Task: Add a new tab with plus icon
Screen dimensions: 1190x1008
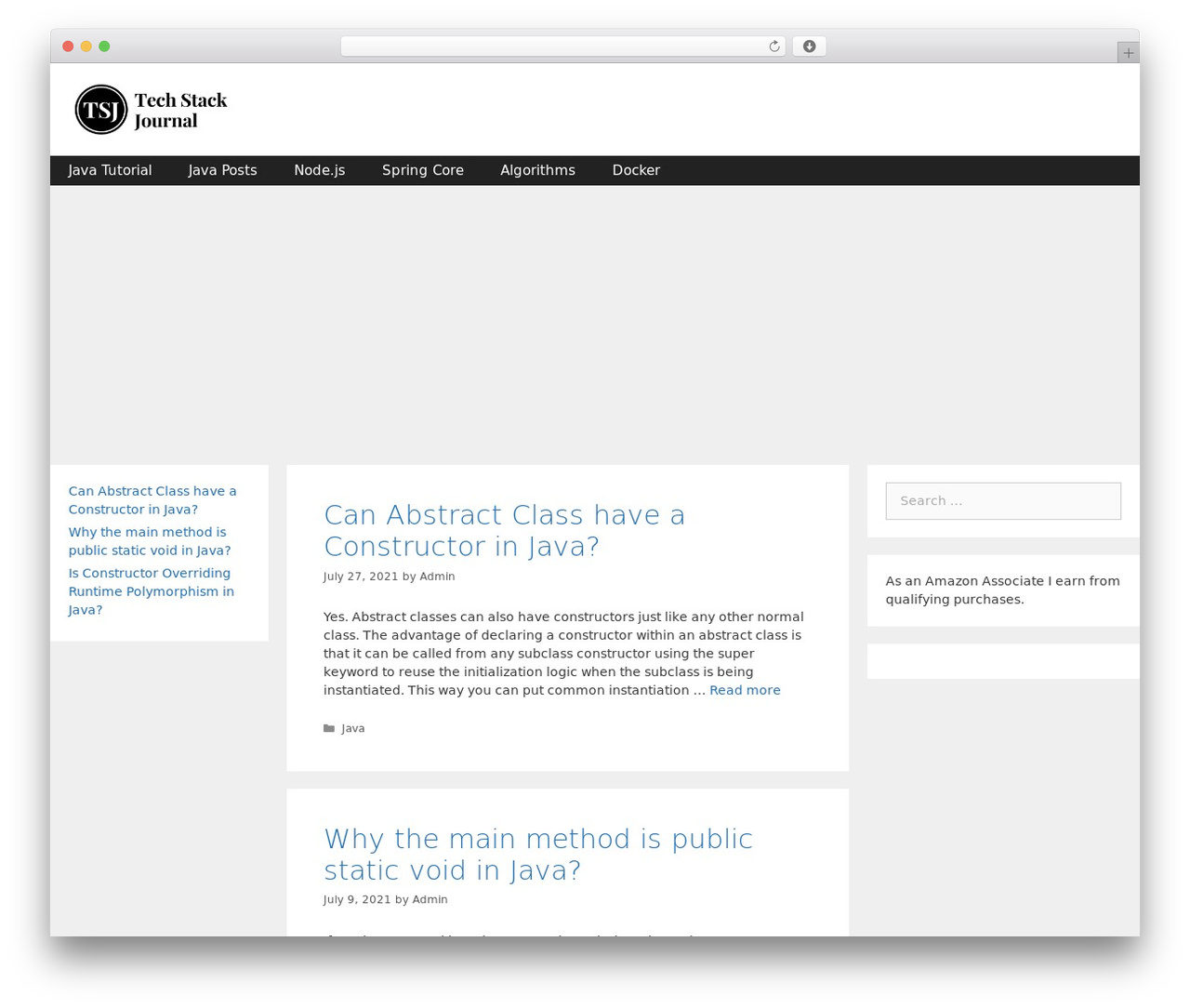Action: click(1128, 53)
